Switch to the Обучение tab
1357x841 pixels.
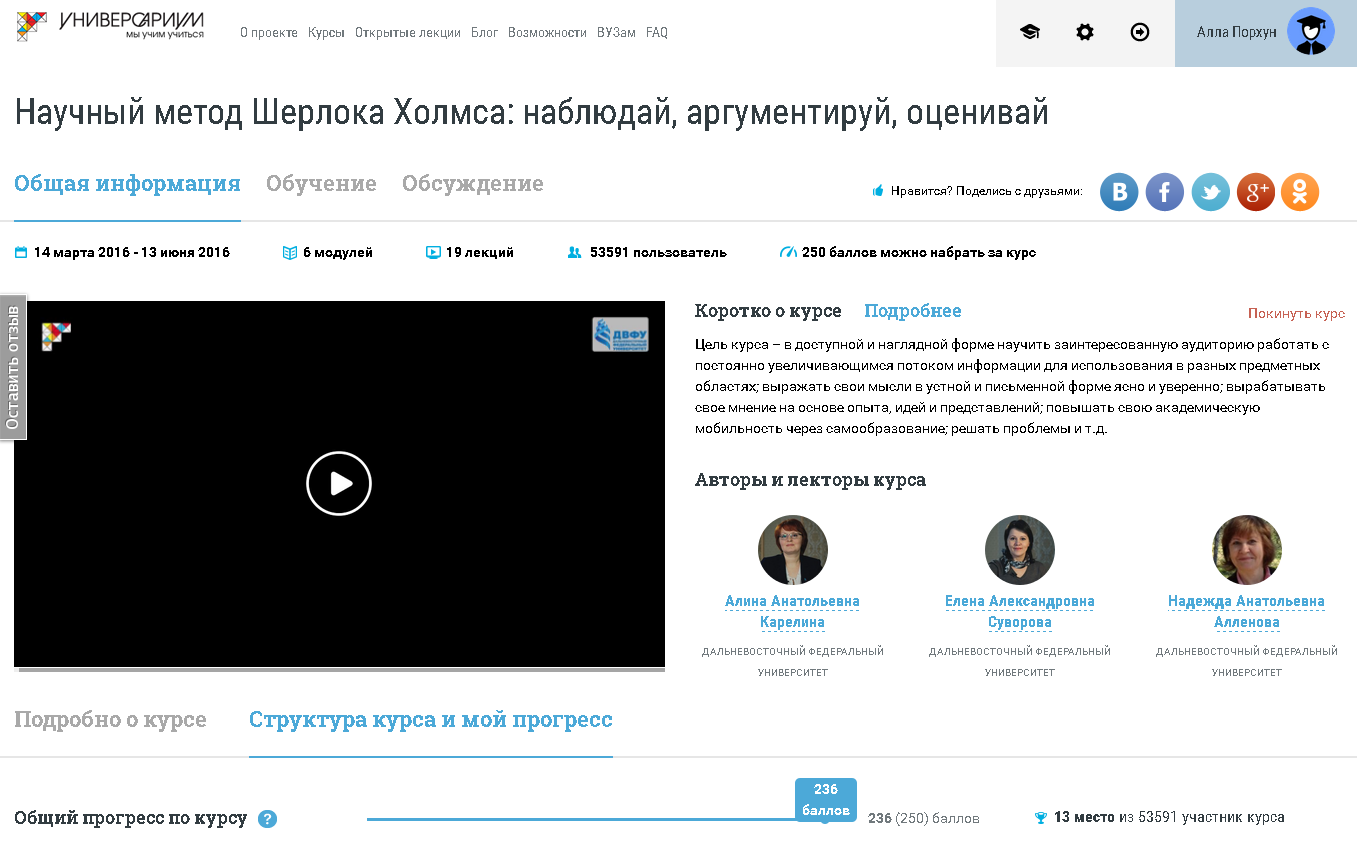(x=321, y=184)
